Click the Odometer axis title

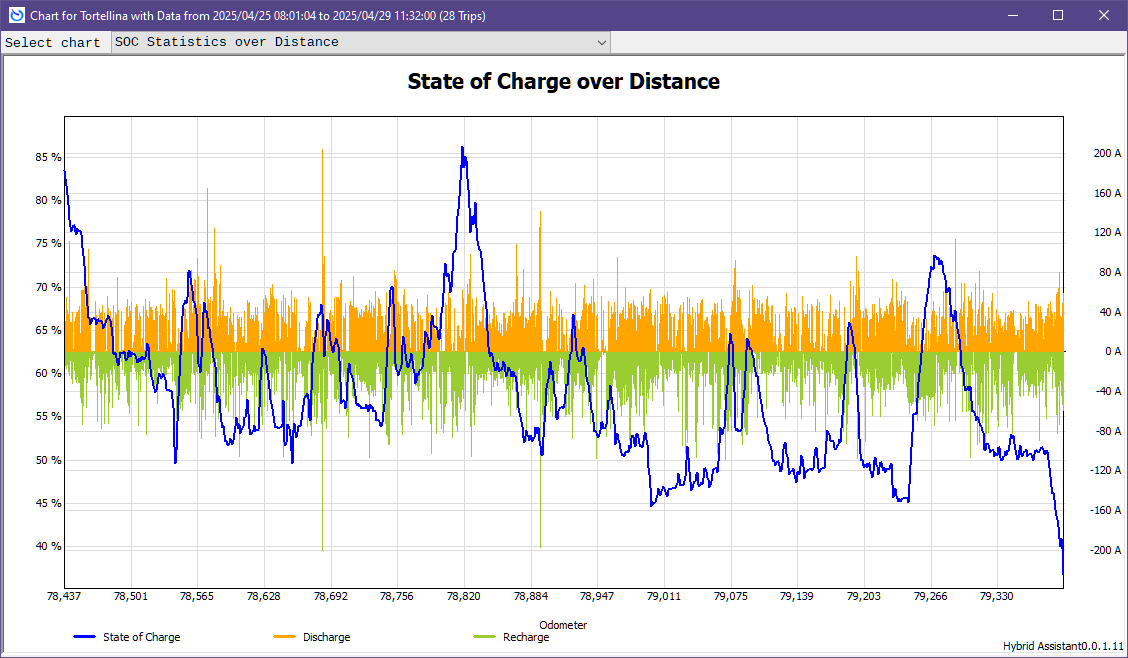pos(563,625)
